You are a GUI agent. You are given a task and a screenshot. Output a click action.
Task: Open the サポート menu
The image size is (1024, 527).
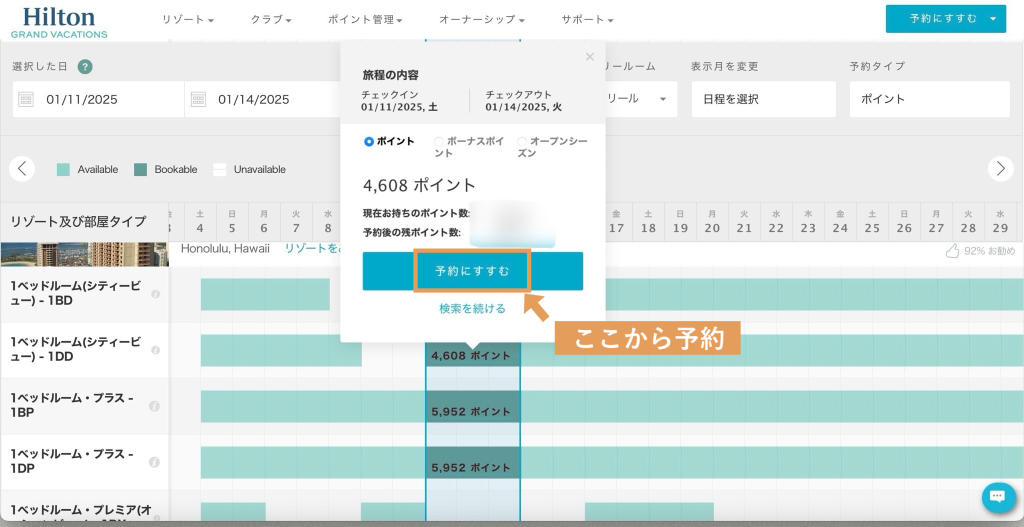pos(587,19)
